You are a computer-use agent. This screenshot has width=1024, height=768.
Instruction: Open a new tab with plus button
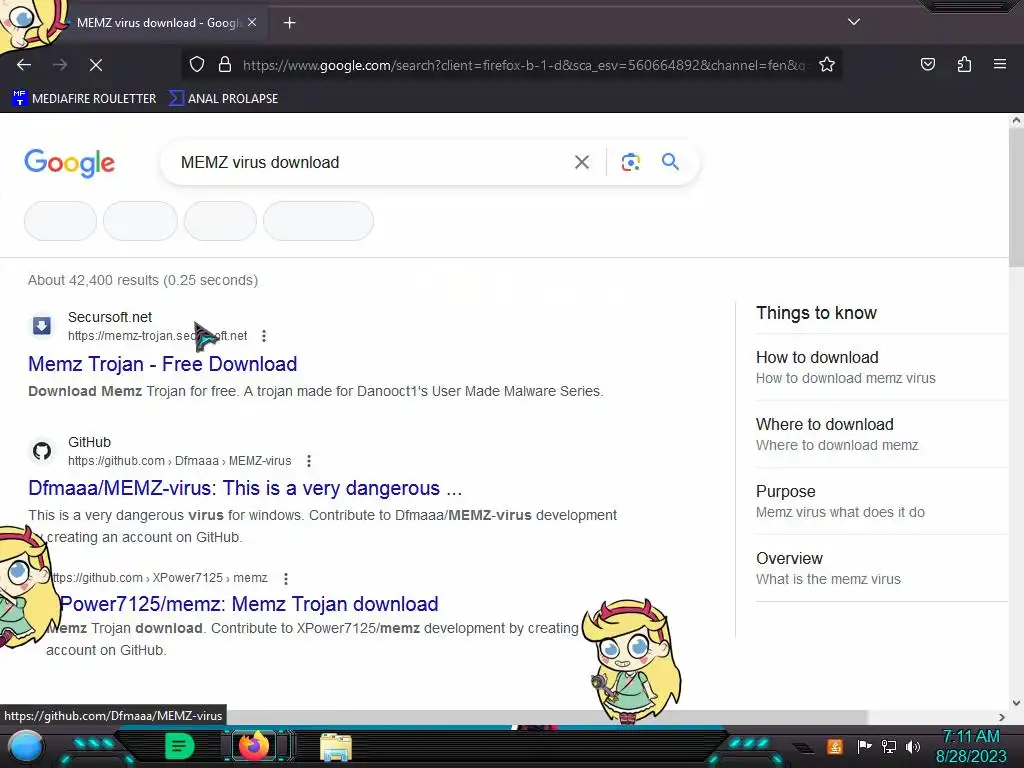pyautogui.click(x=289, y=23)
